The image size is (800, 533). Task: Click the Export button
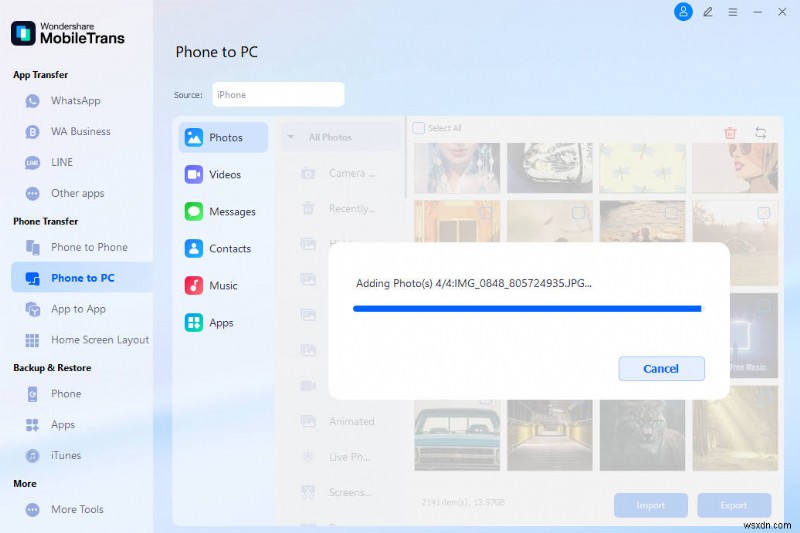coord(734,505)
